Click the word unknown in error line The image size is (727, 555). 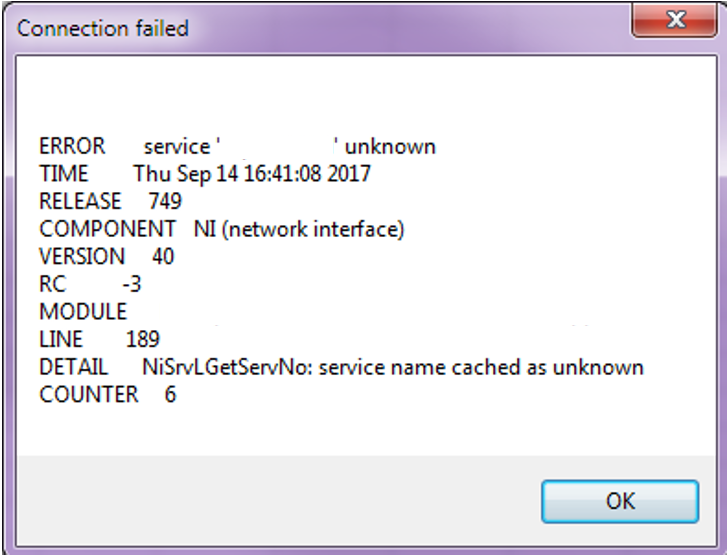390,147
